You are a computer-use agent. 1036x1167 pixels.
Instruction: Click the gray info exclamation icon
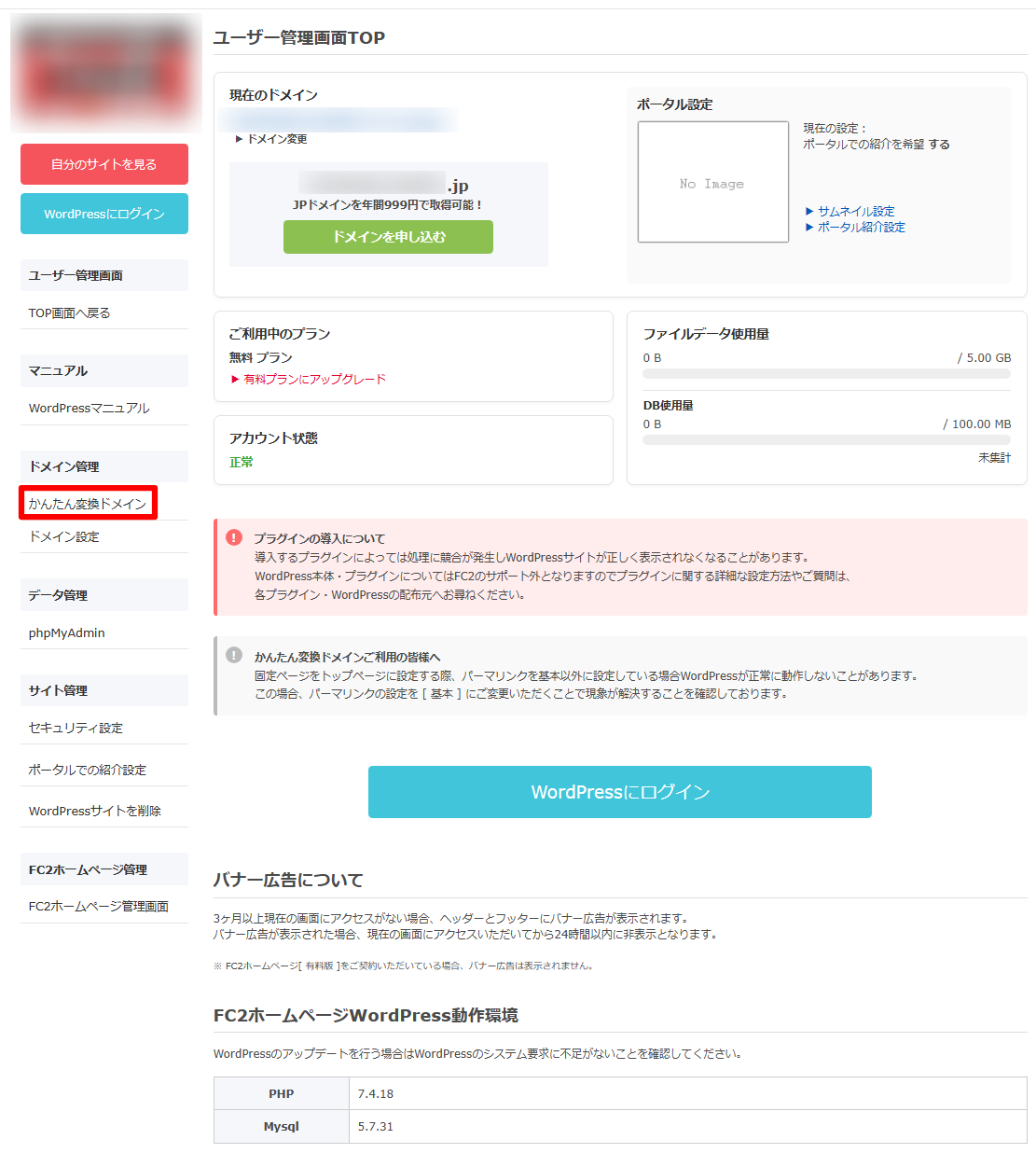tap(234, 655)
